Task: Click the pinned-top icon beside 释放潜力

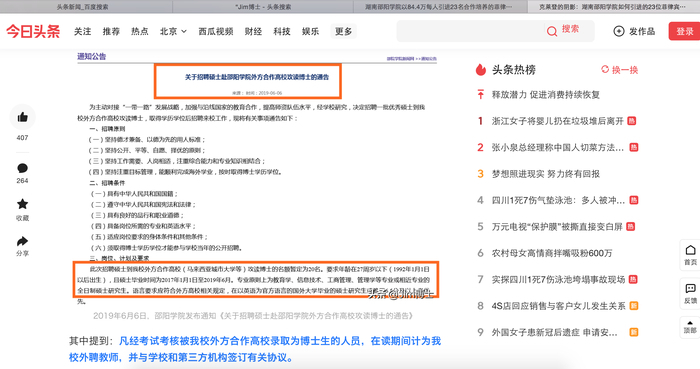Action: (x=480, y=95)
